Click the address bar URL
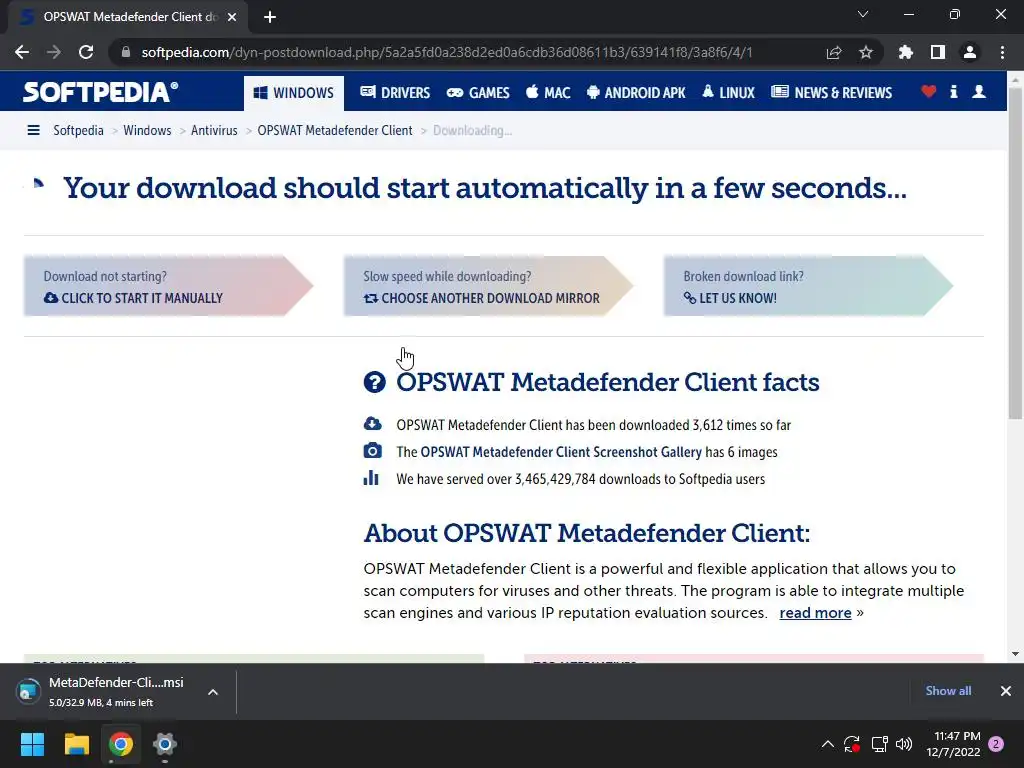This screenshot has width=1024, height=768. pyautogui.click(x=447, y=52)
